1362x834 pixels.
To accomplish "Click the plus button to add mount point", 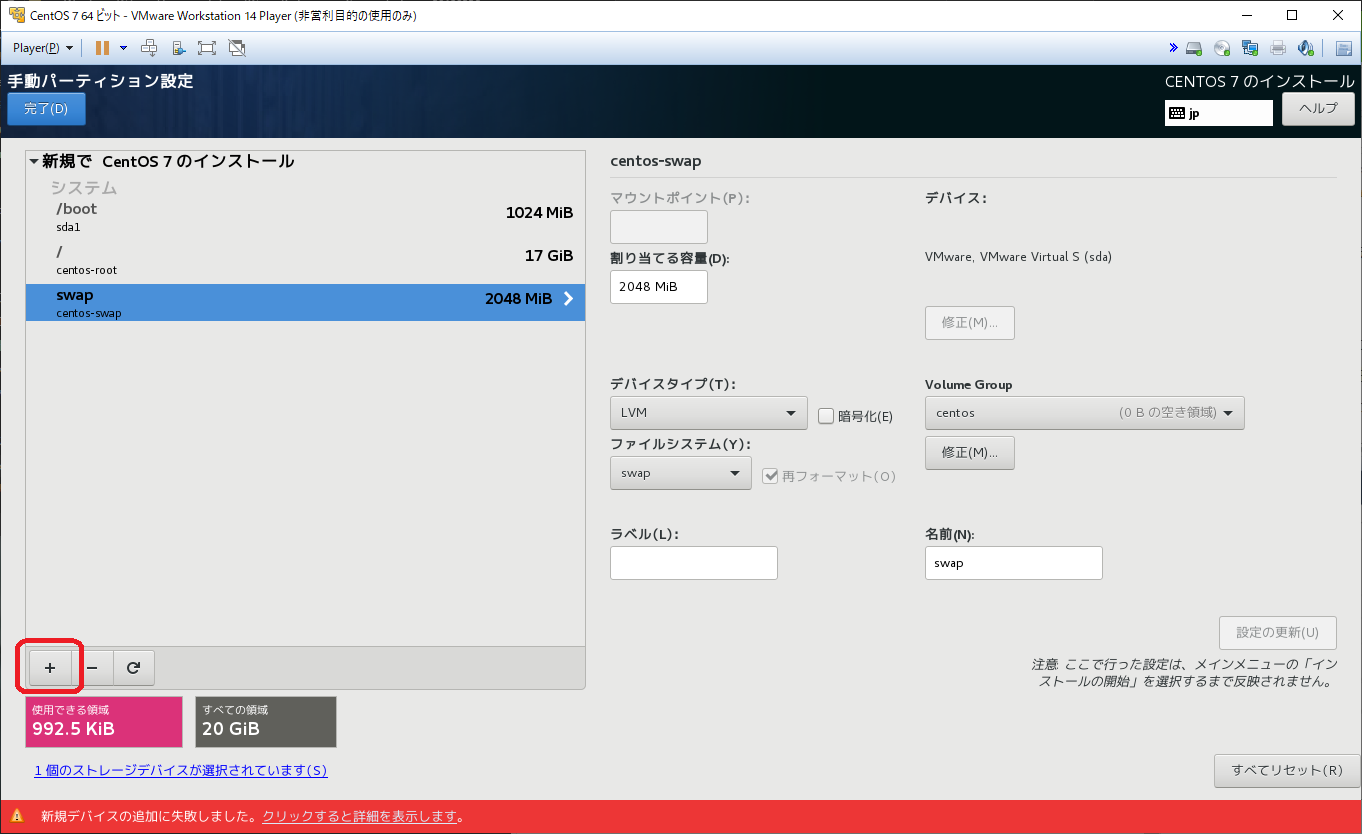I will click(50, 667).
